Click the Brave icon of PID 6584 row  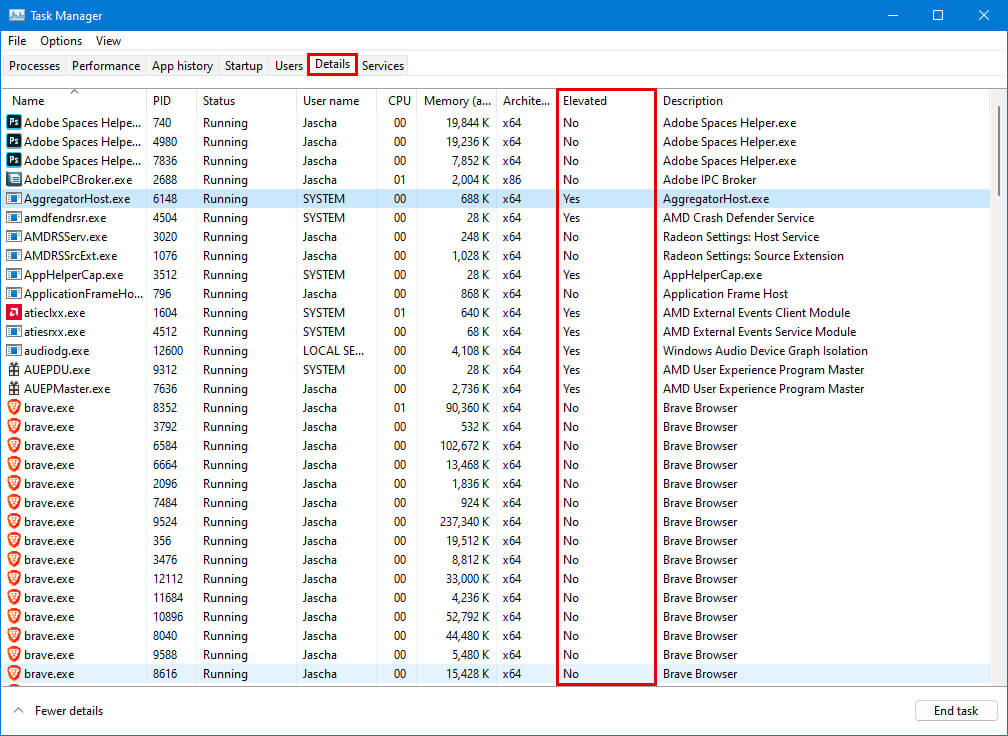[x=14, y=445]
